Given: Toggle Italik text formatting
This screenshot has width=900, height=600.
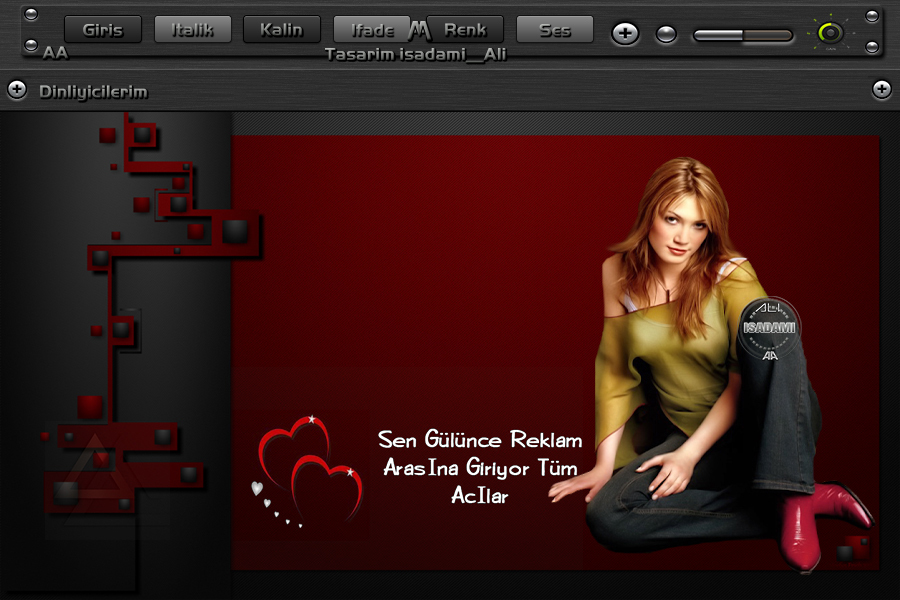Looking at the screenshot, I should (192, 29).
